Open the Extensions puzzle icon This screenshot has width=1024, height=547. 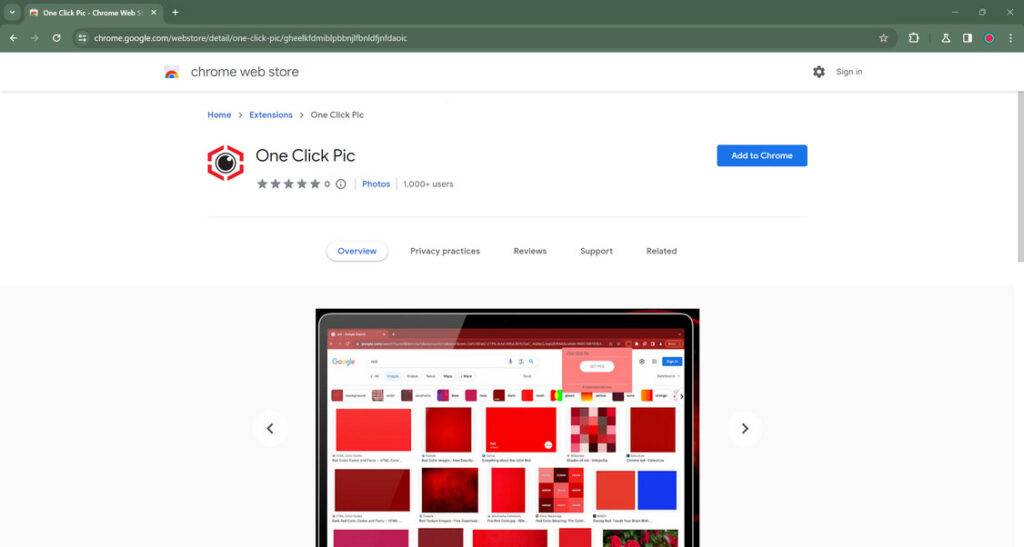coord(914,38)
